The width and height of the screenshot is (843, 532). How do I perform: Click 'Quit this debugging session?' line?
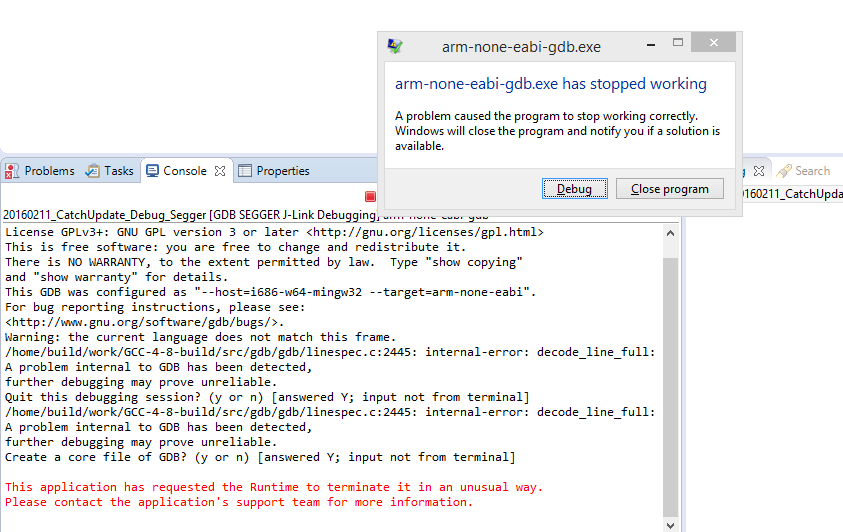(267, 397)
